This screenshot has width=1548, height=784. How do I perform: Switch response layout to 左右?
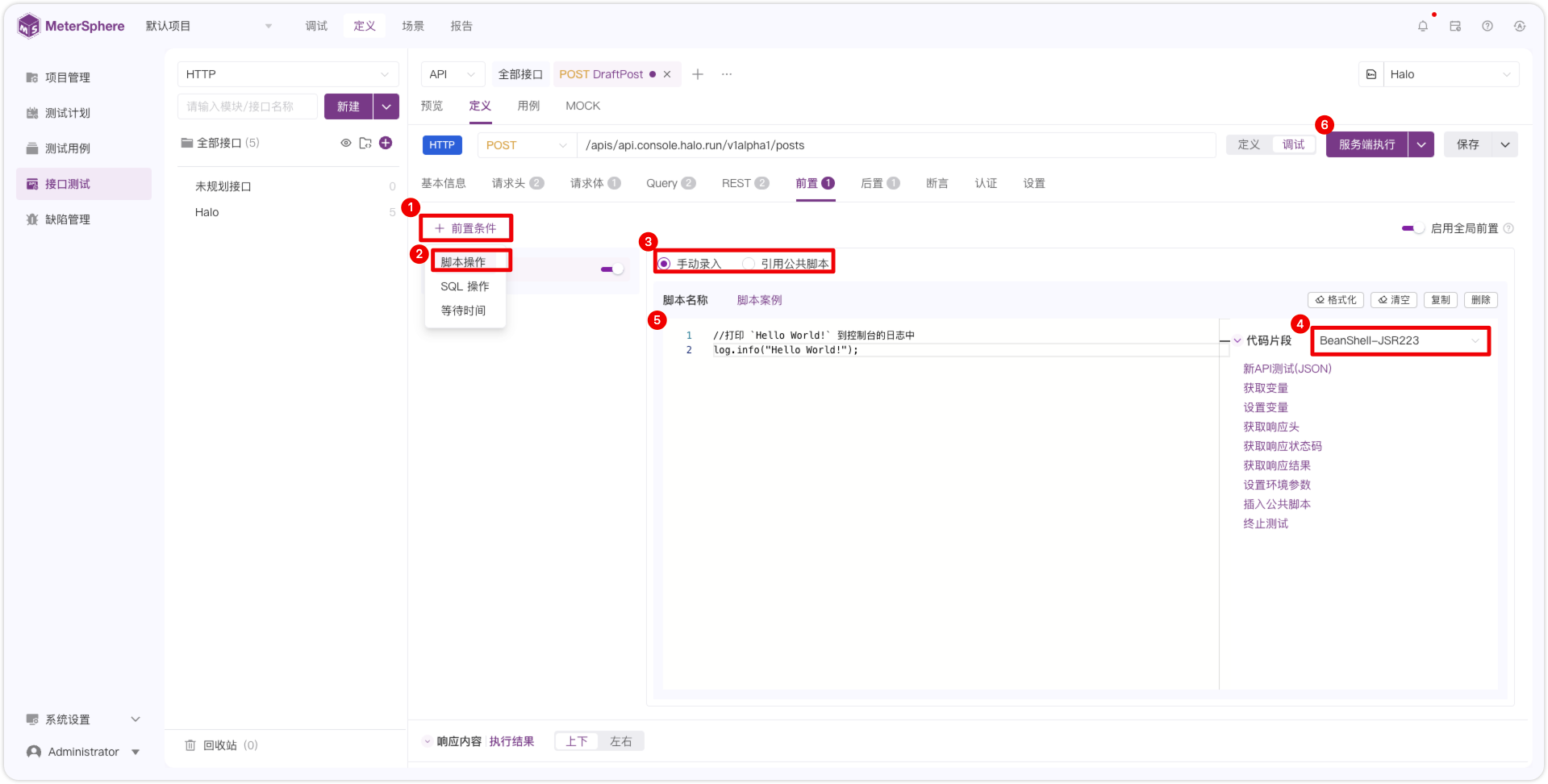(x=620, y=741)
